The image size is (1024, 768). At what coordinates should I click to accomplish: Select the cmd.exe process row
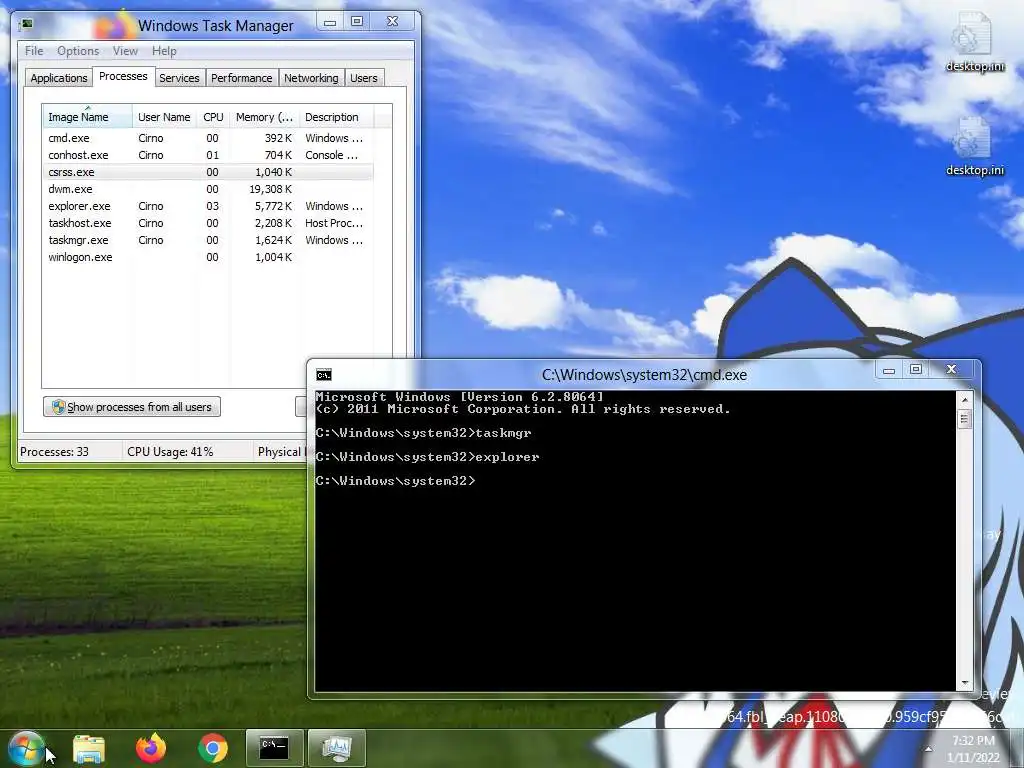[x=208, y=138]
